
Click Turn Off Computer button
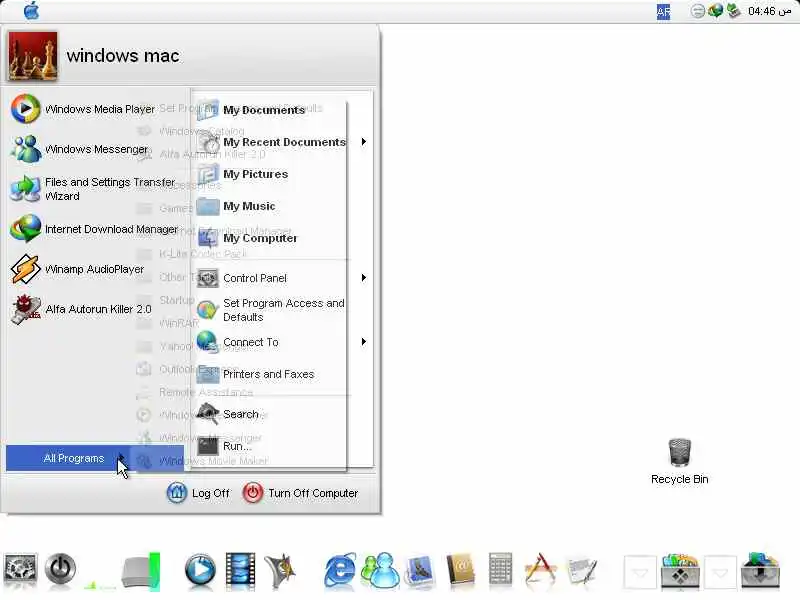tap(300, 493)
